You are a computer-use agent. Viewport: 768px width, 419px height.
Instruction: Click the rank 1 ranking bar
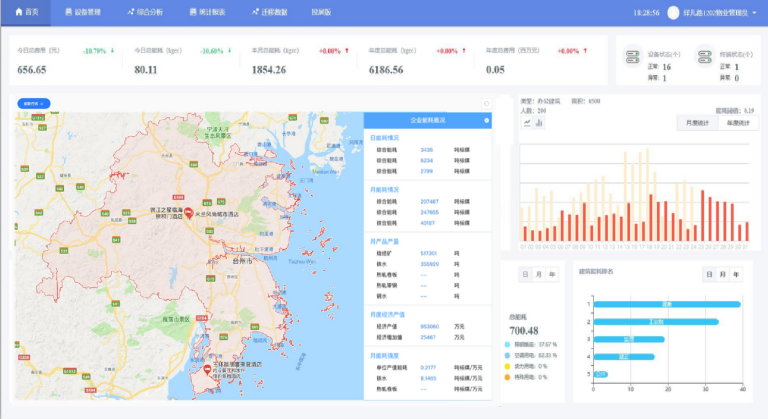point(667,304)
